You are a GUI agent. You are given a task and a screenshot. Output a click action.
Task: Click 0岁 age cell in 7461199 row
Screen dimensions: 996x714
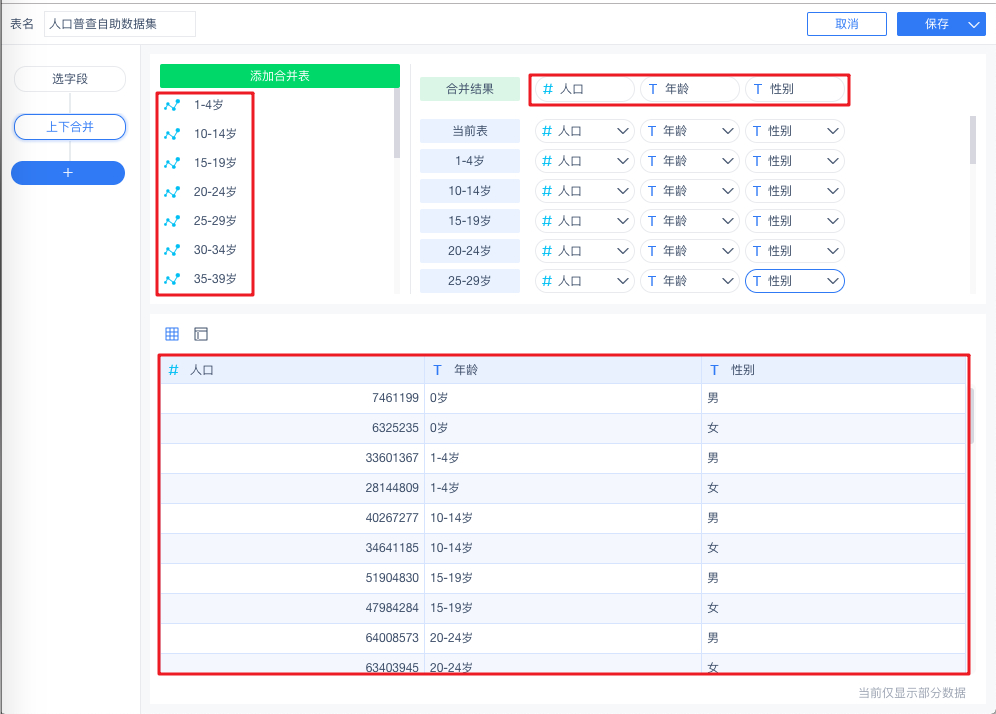click(439, 398)
